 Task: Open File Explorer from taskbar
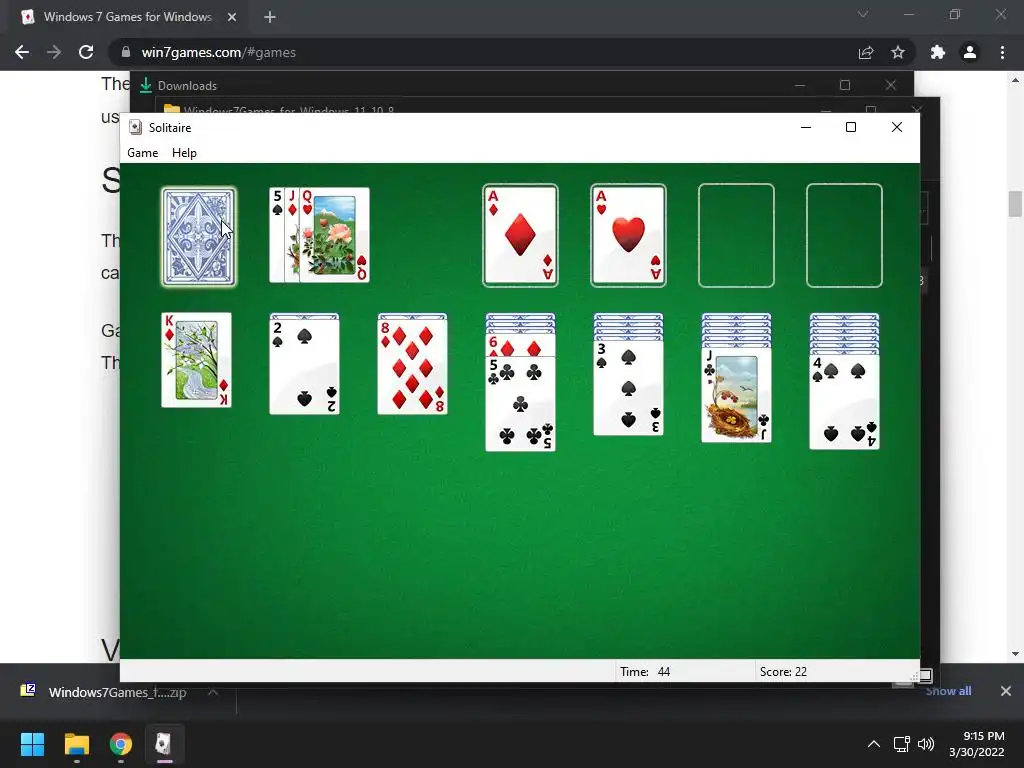tap(76, 744)
